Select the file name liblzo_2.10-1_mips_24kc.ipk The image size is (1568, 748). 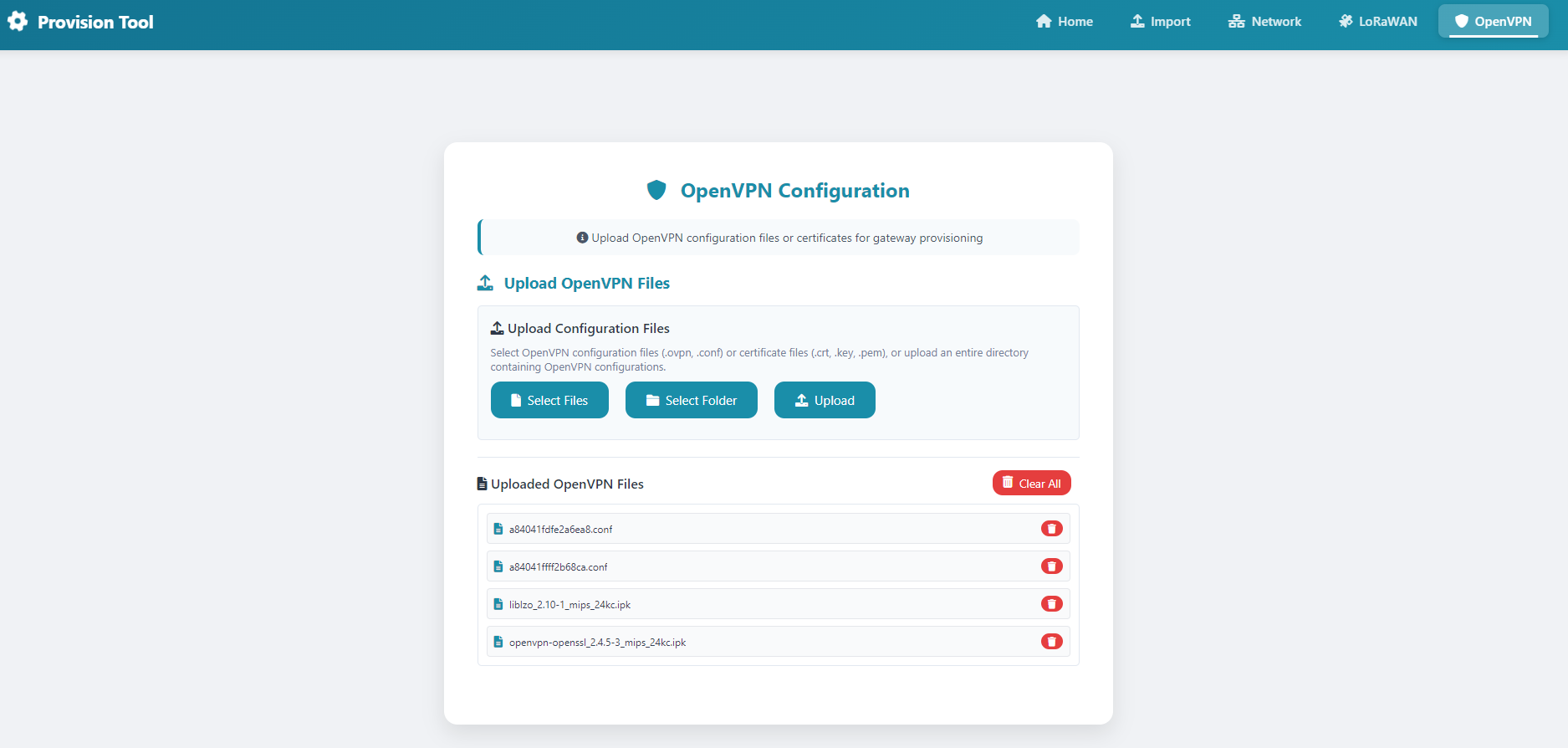(x=569, y=605)
